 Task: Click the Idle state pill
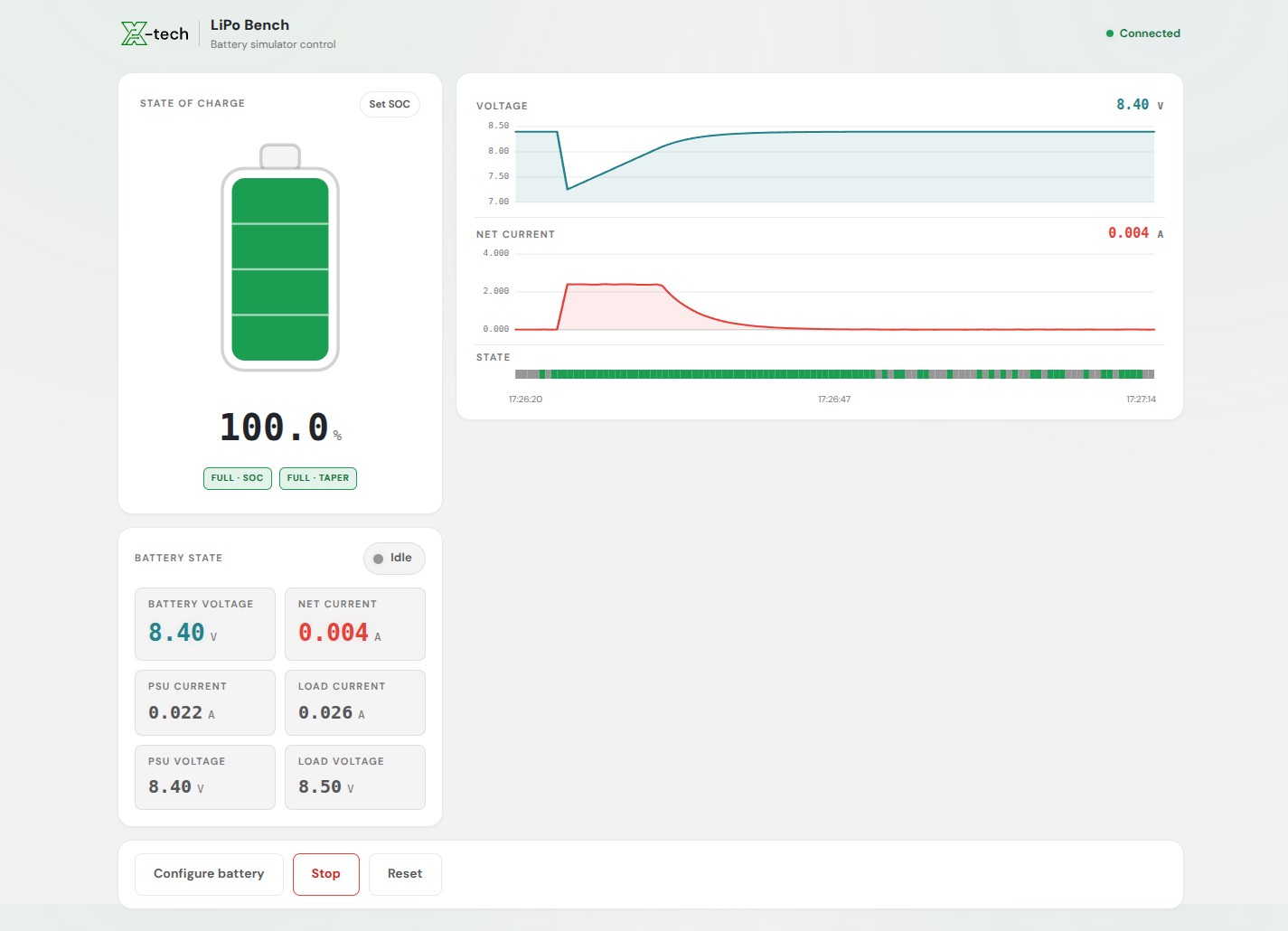(x=394, y=559)
